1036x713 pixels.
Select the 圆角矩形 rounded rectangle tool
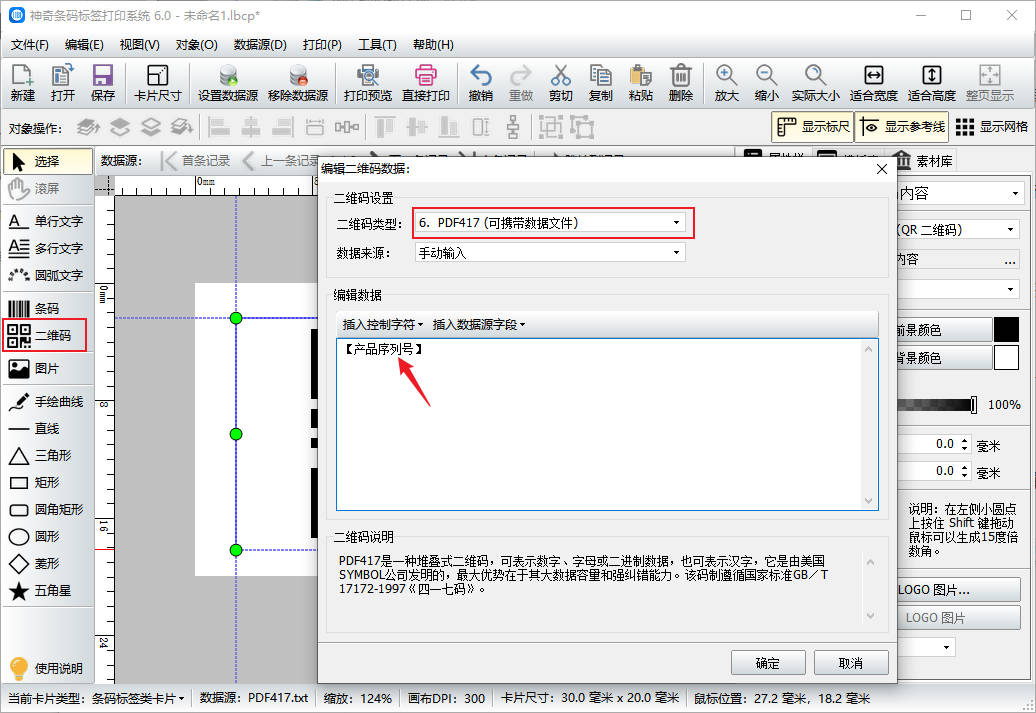click(47, 509)
